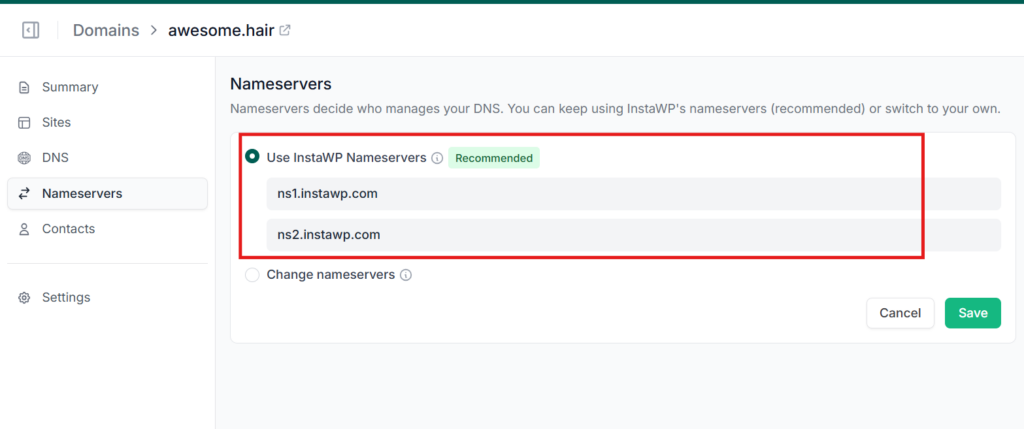Image resolution: width=1024 pixels, height=429 pixels.
Task: Click the Sites layout icon
Action: [x=24, y=123]
